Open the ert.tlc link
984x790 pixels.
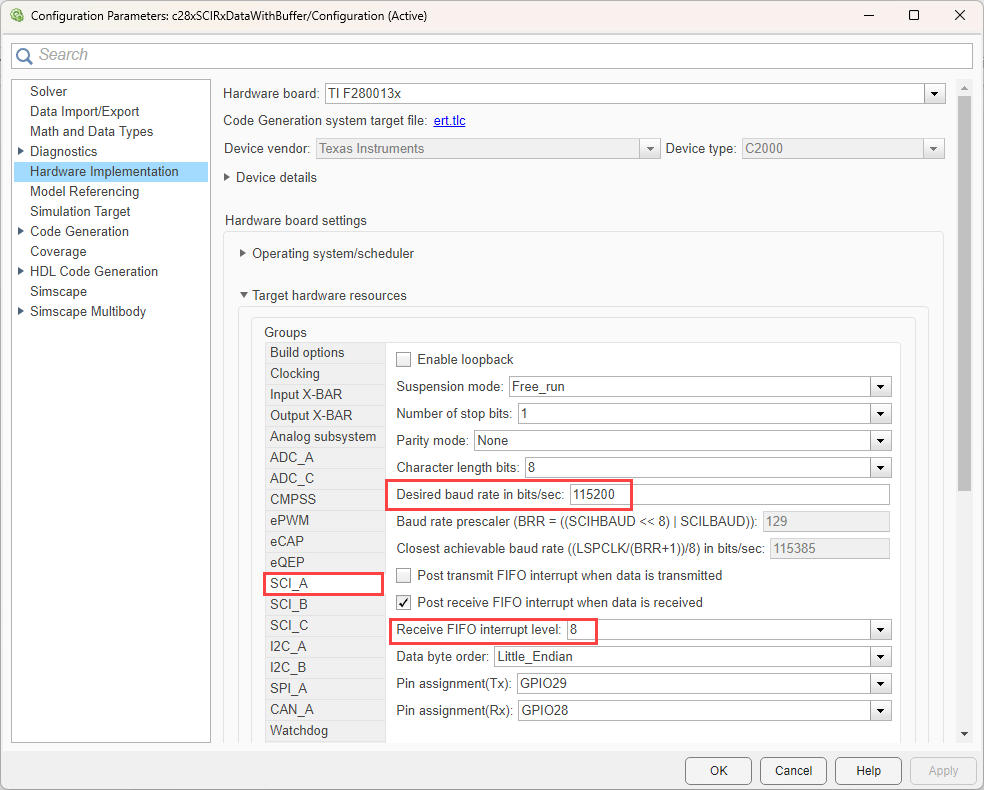[449, 121]
